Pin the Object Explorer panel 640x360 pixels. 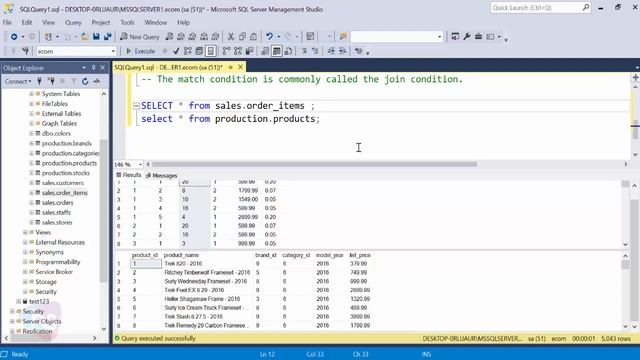93,68
